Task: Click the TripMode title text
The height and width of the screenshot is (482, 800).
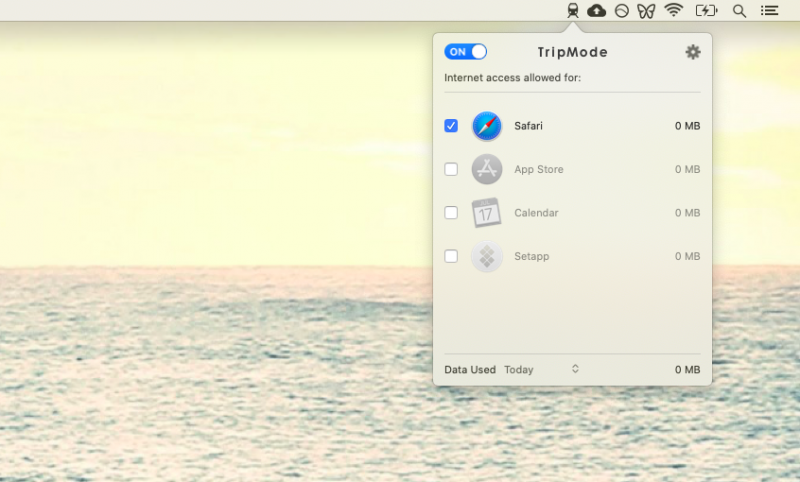Action: [x=572, y=52]
